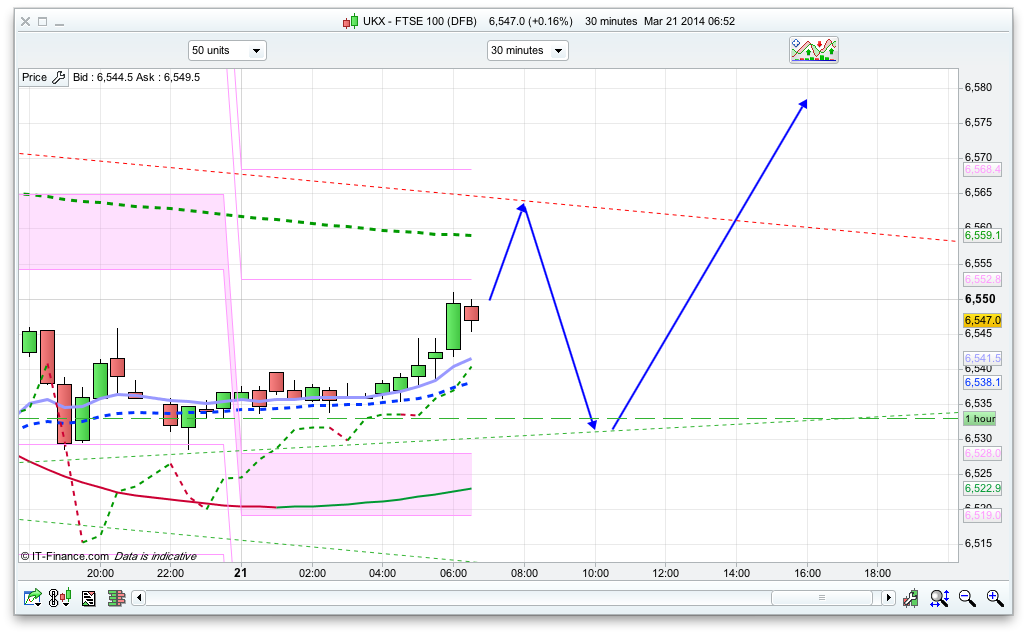Click the fit-to-view zoom icon with arrows

[939, 598]
